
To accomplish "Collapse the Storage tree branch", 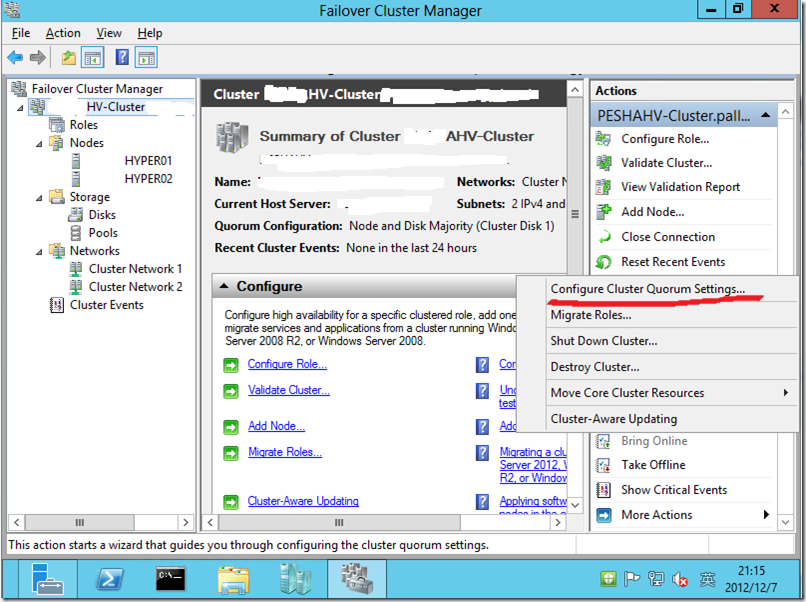I will 39,198.
